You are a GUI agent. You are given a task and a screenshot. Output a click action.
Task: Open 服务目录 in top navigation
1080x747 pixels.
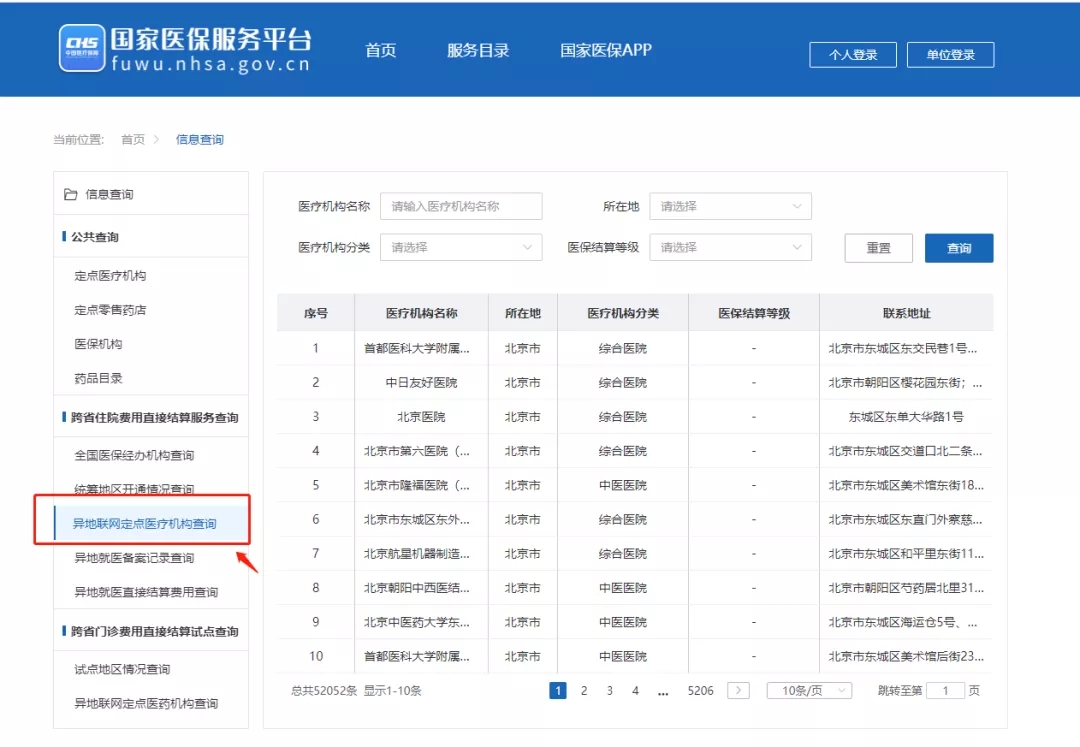pos(478,51)
